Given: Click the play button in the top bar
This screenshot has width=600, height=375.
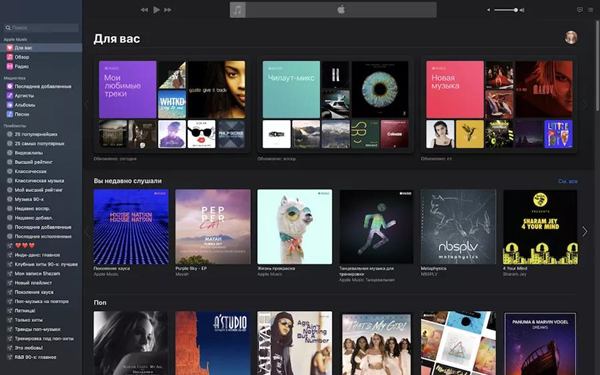Looking at the screenshot, I should pyautogui.click(x=156, y=10).
